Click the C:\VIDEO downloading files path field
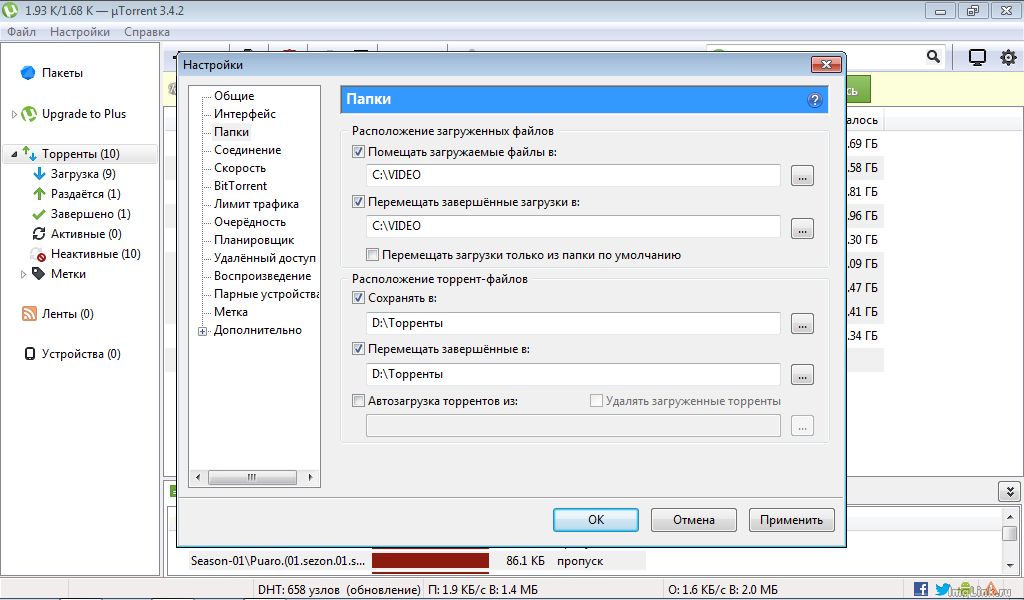Screen dimensions: 1024x600 point(573,175)
